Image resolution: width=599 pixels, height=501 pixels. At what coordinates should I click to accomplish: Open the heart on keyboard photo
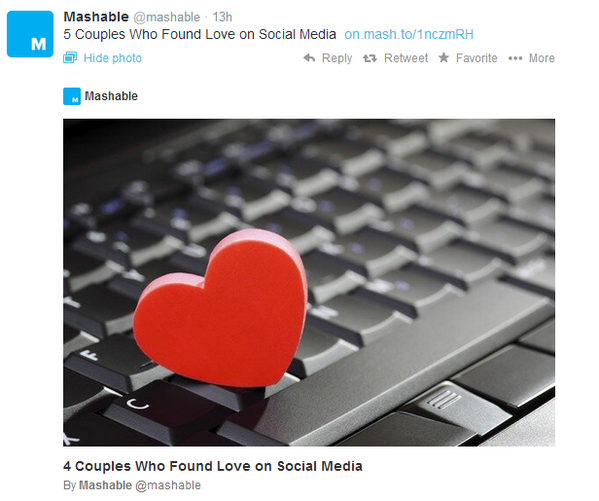tap(309, 282)
